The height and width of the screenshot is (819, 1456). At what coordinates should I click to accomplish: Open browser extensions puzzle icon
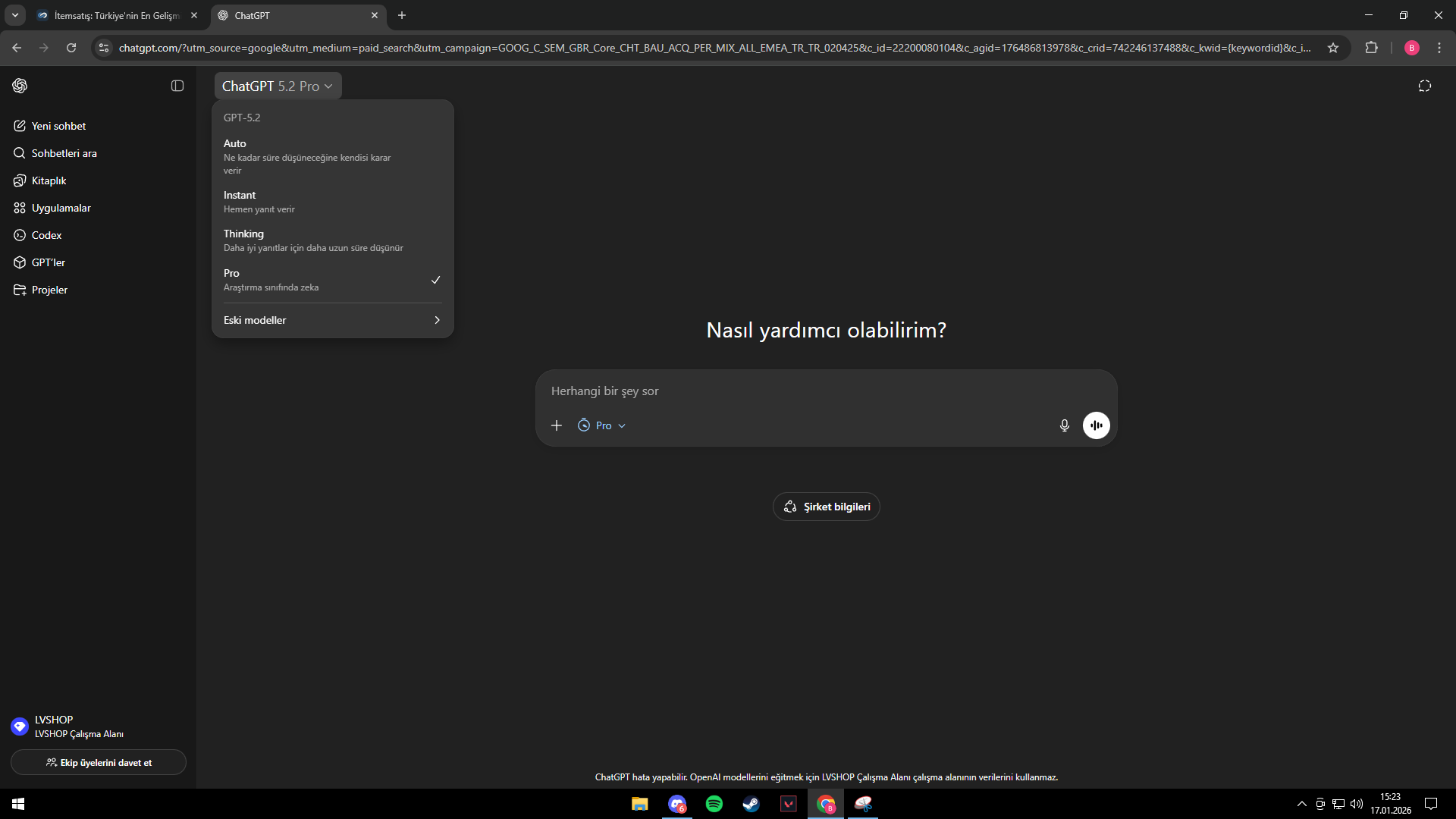tap(1372, 48)
